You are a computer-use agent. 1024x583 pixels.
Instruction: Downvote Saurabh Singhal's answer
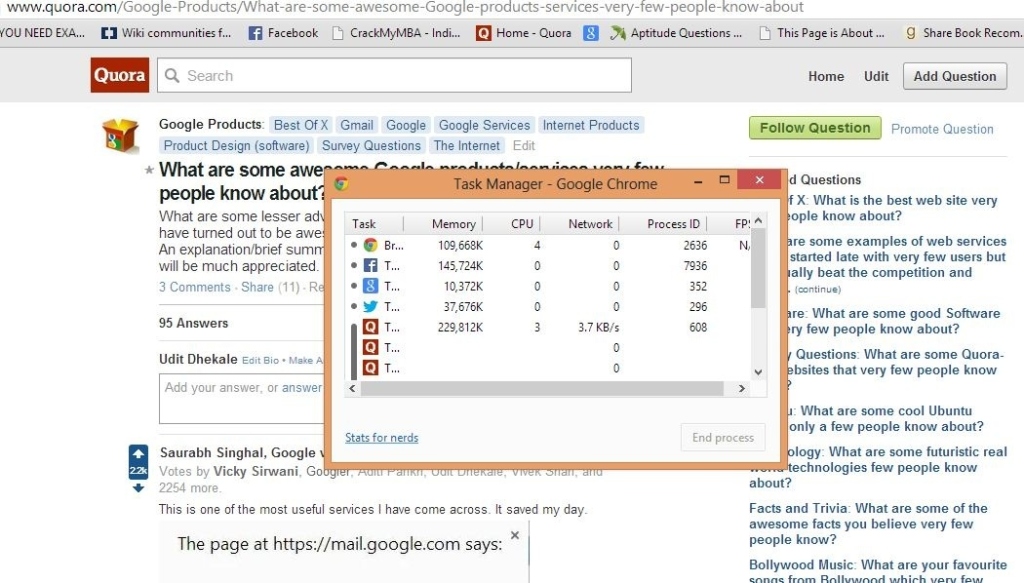click(138, 488)
